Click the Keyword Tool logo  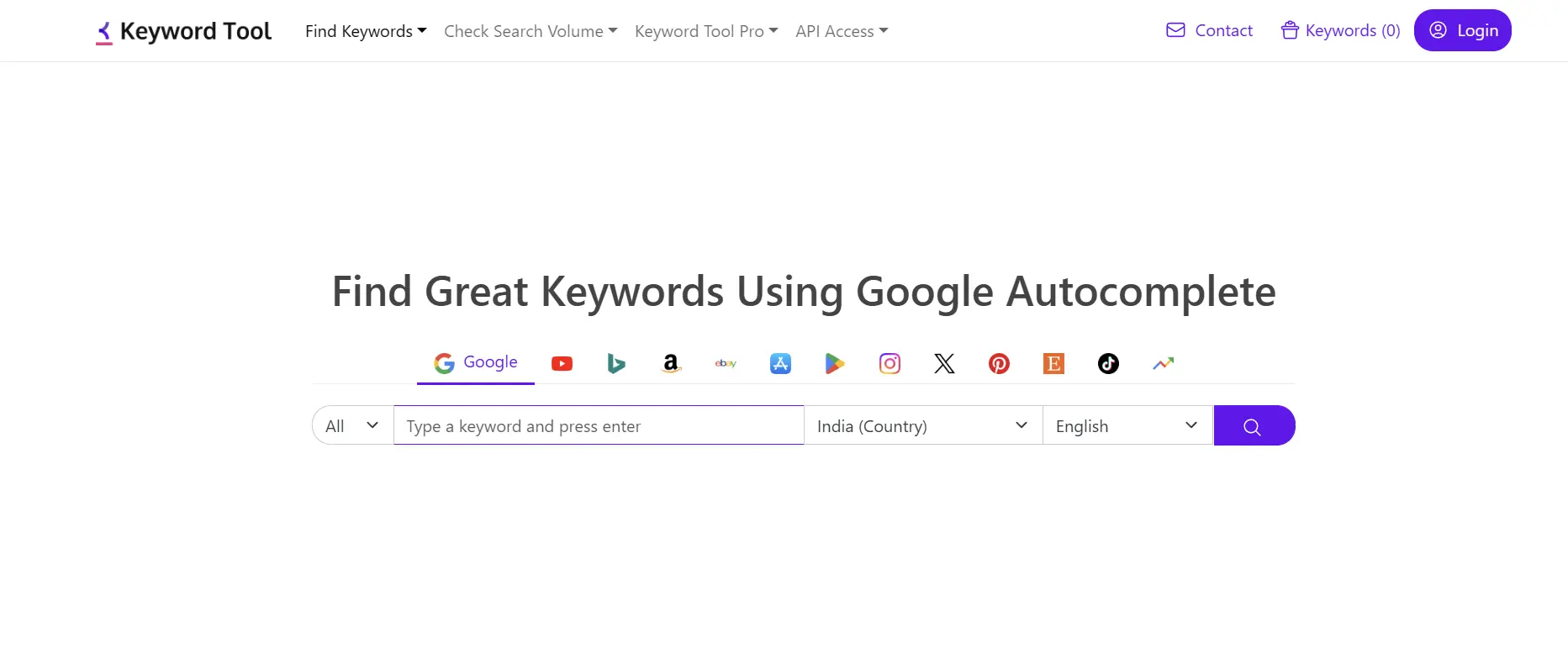(x=183, y=31)
